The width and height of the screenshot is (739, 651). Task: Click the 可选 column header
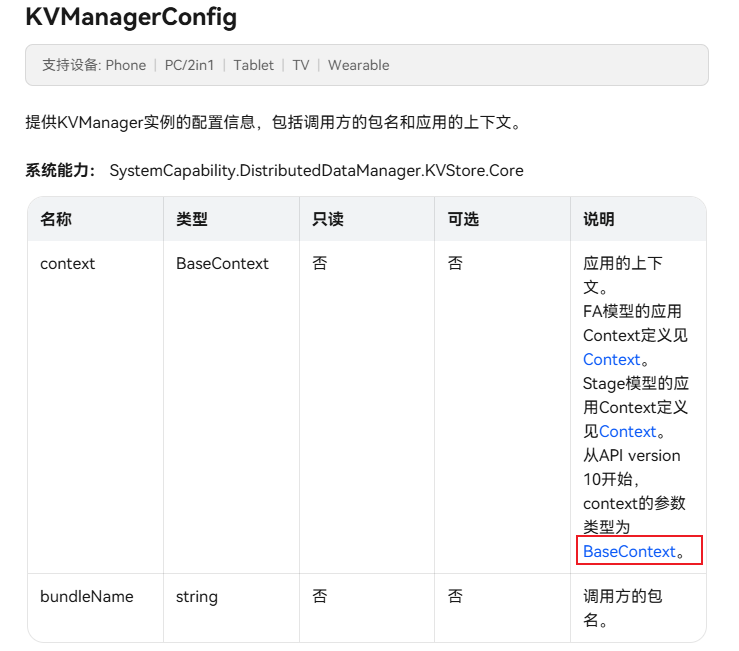[x=464, y=219]
